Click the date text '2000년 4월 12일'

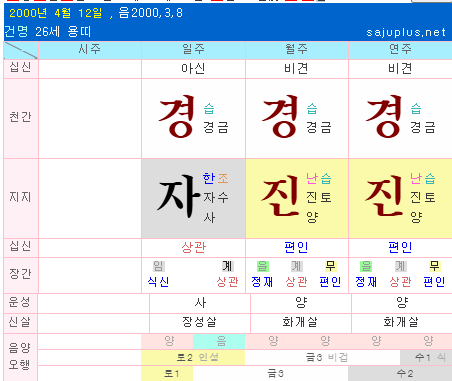(56, 13)
